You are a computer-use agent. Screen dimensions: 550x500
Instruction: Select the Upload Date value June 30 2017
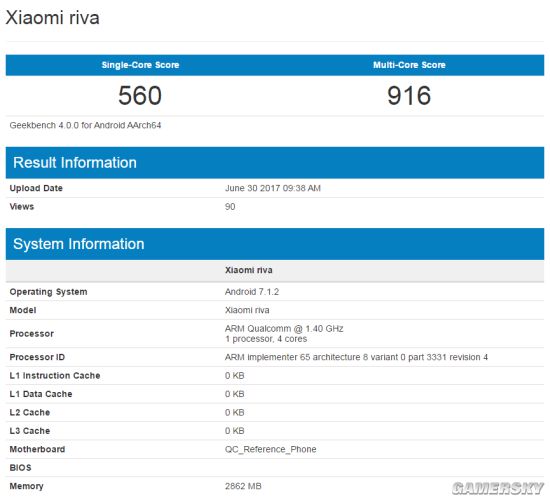(x=273, y=188)
